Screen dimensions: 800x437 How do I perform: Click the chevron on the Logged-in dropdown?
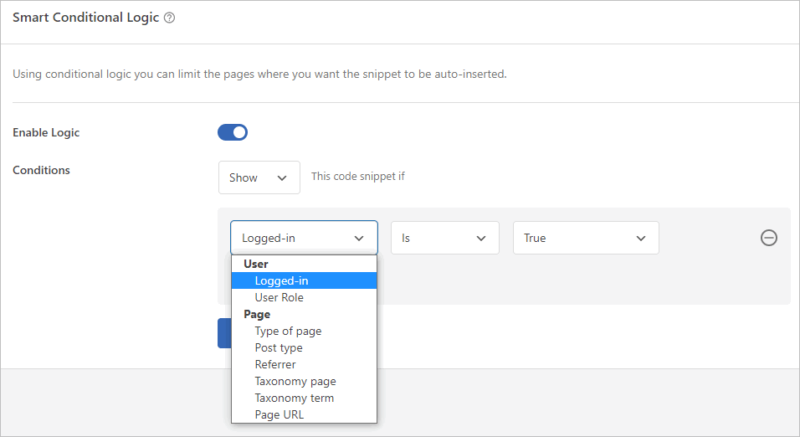coord(359,238)
